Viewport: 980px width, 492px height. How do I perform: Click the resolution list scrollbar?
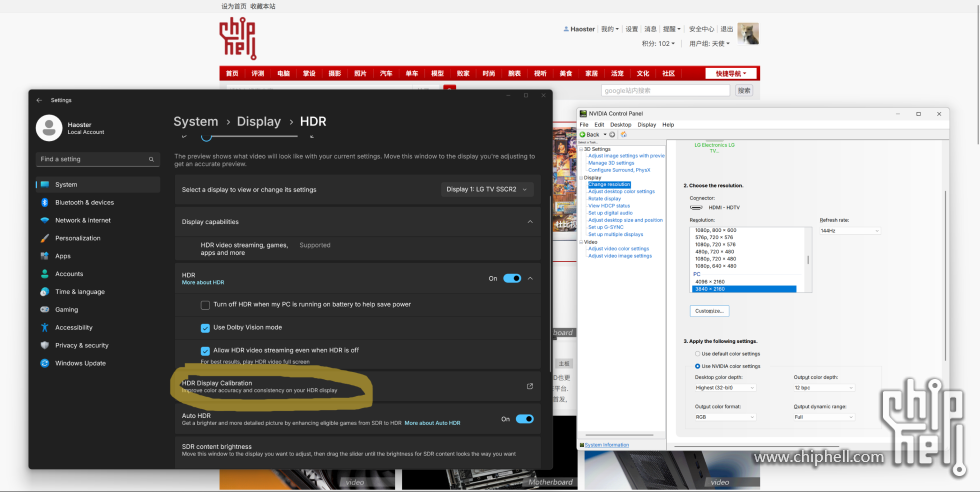pyautogui.click(x=808, y=259)
